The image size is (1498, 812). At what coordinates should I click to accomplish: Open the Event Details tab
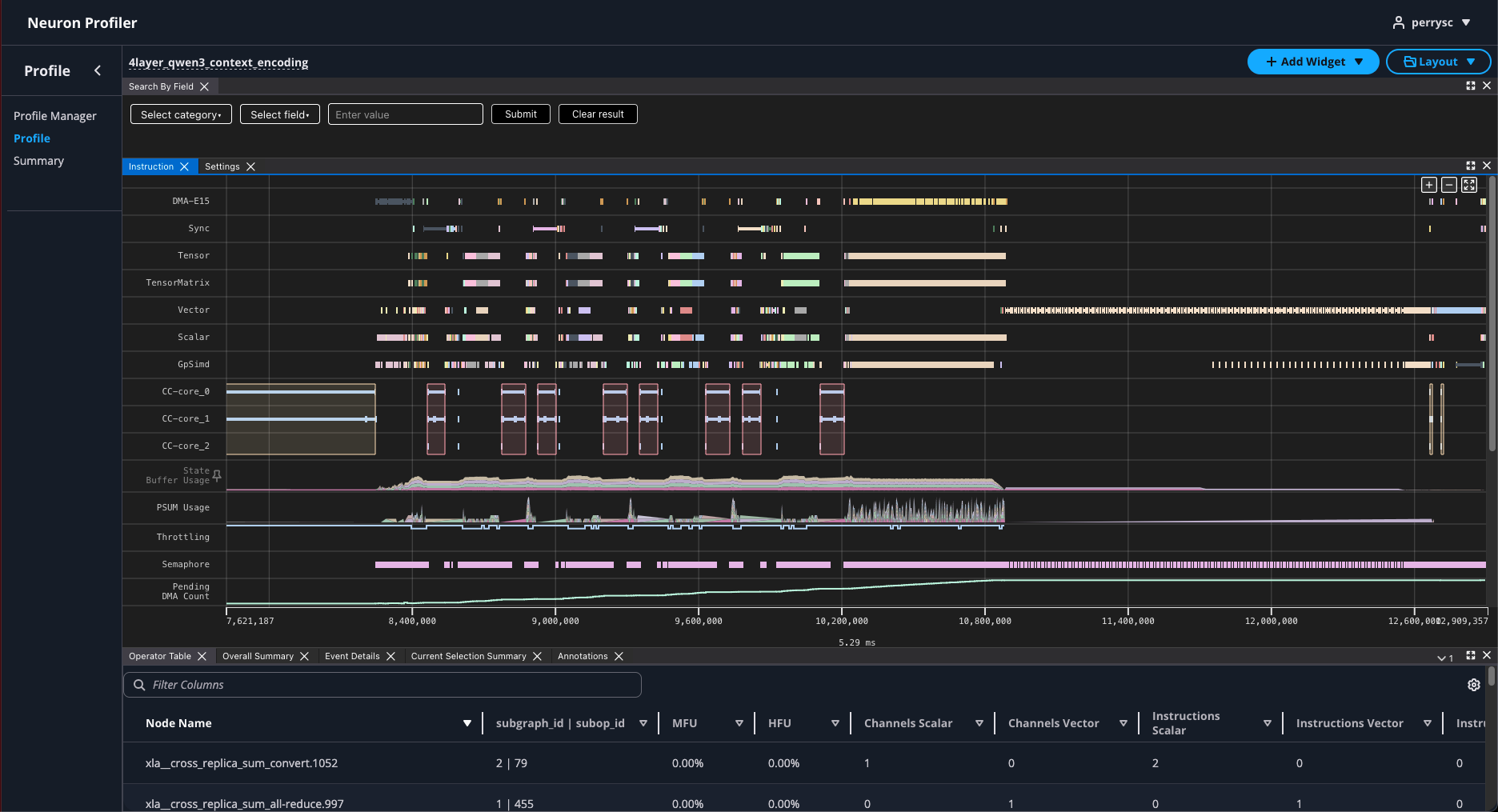click(352, 656)
